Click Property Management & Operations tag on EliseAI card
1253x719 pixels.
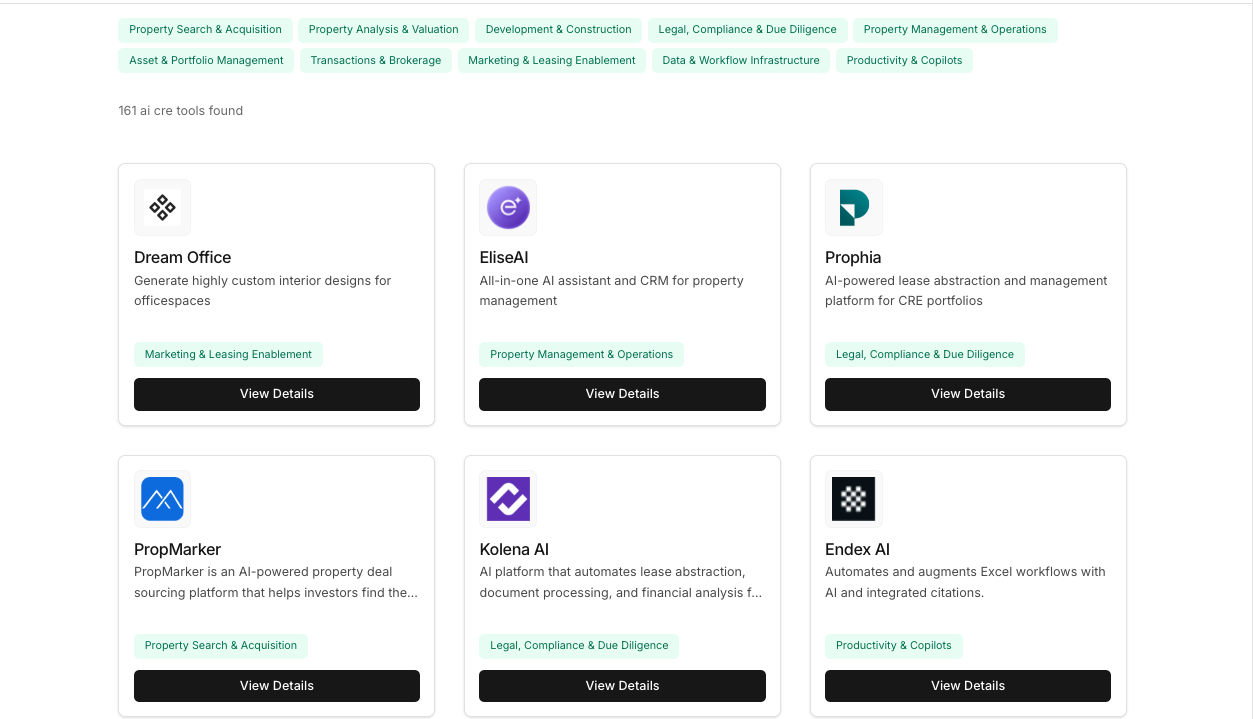click(x=582, y=354)
